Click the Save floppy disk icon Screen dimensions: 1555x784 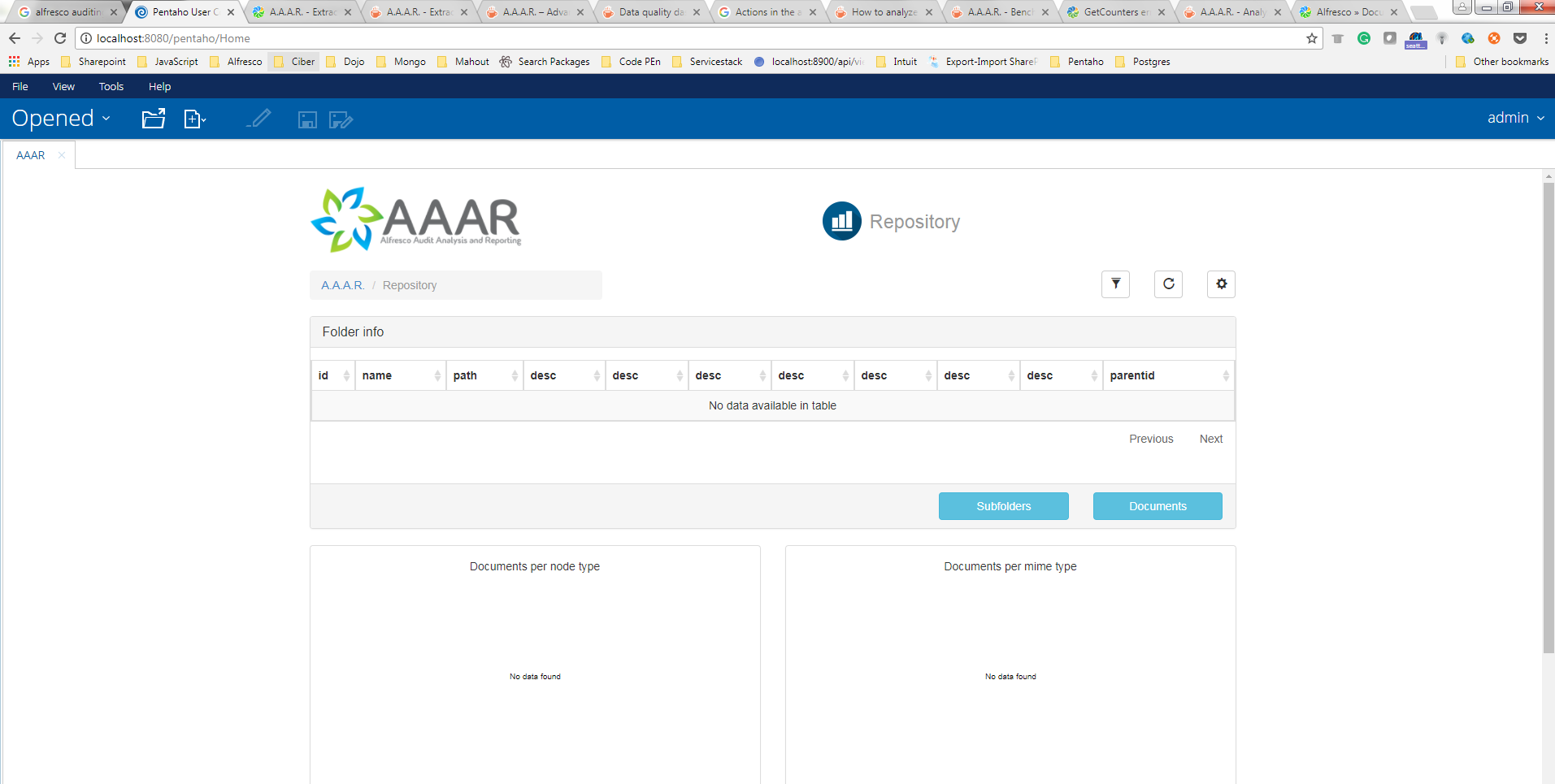(x=307, y=120)
